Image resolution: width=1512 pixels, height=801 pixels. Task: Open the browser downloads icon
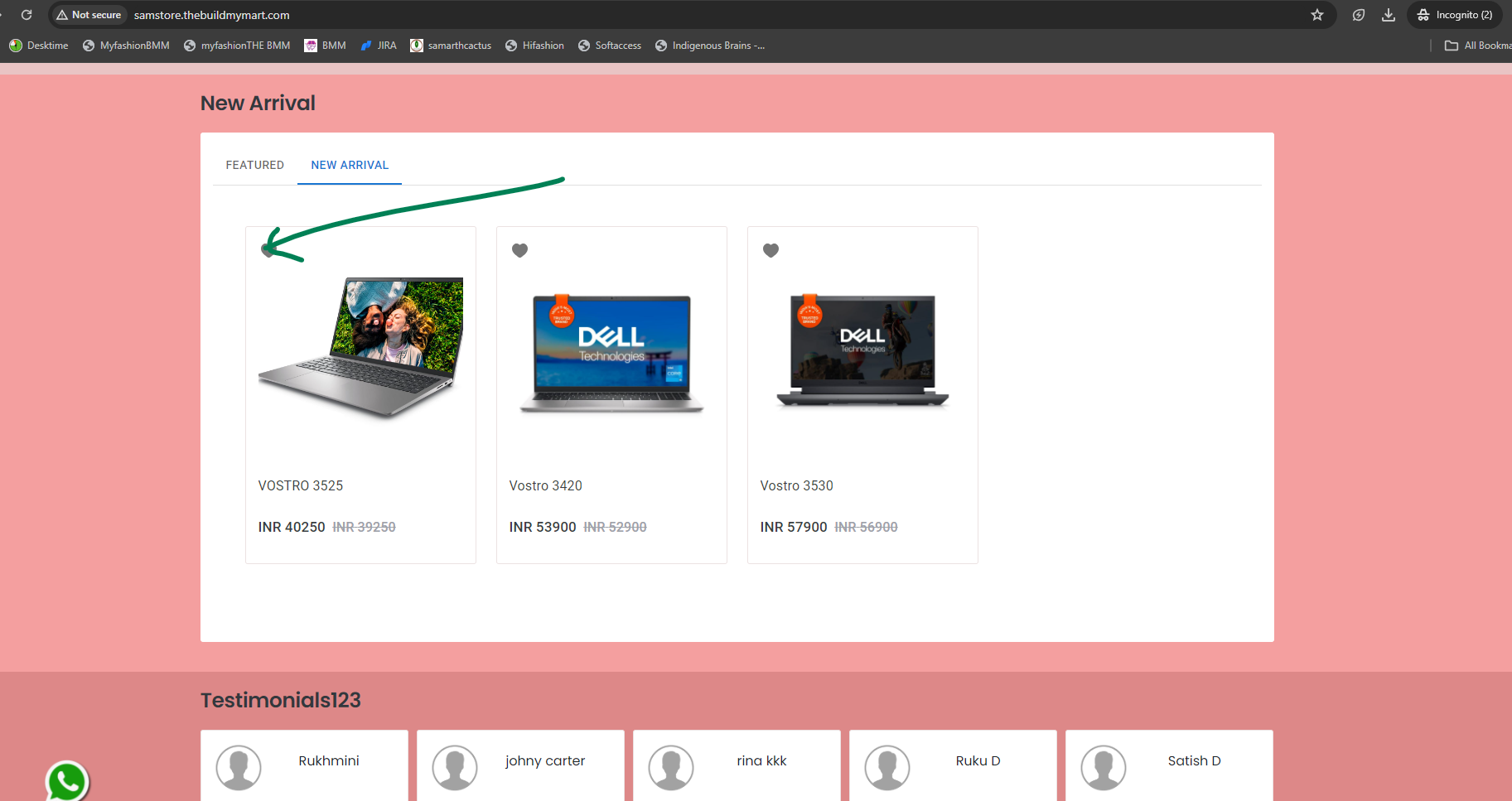click(x=1389, y=15)
